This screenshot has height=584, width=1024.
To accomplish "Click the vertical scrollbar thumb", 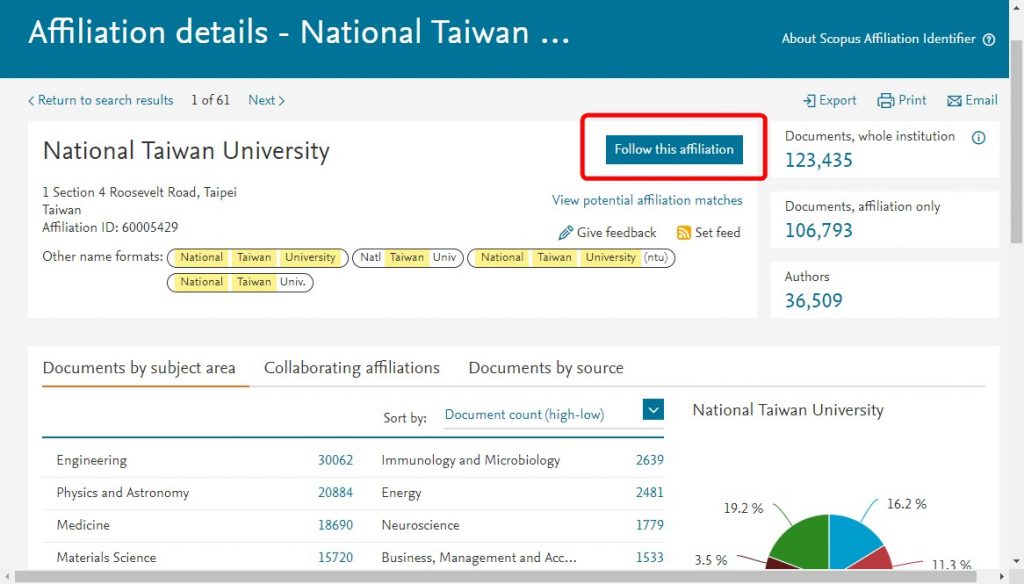I will pos(1017,140).
